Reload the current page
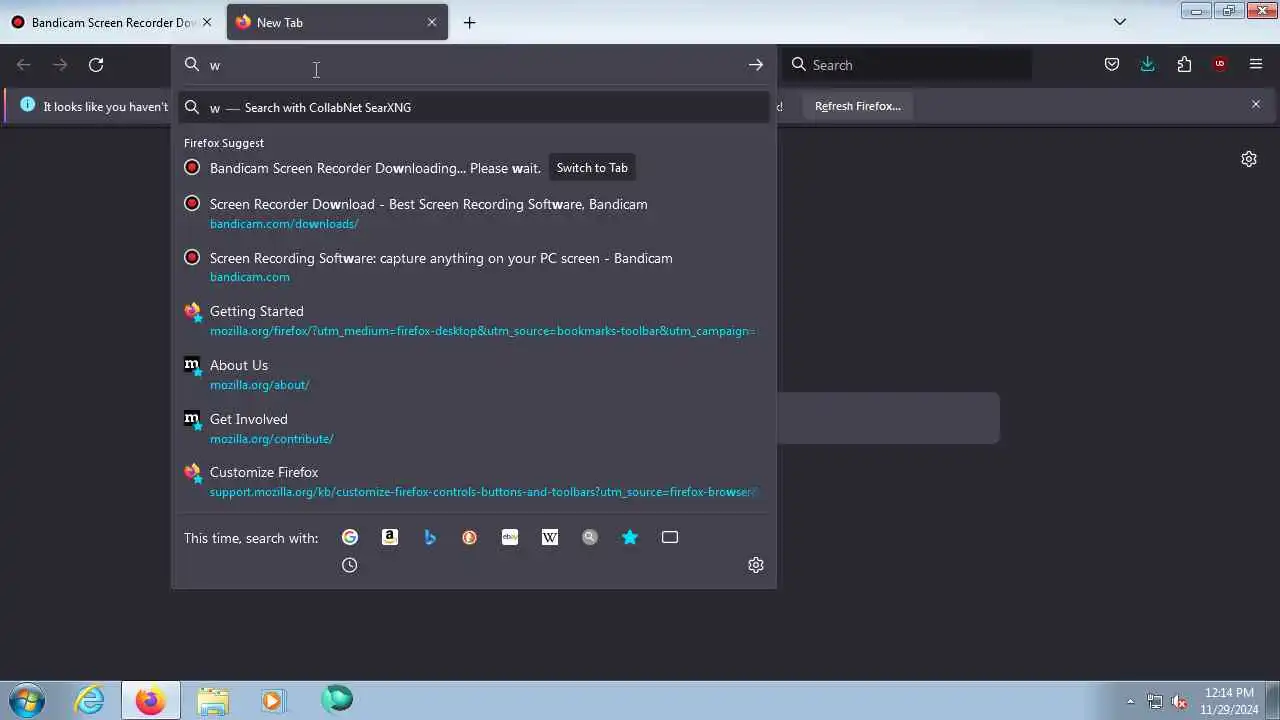Image resolution: width=1280 pixels, height=720 pixels. (96, 65)
